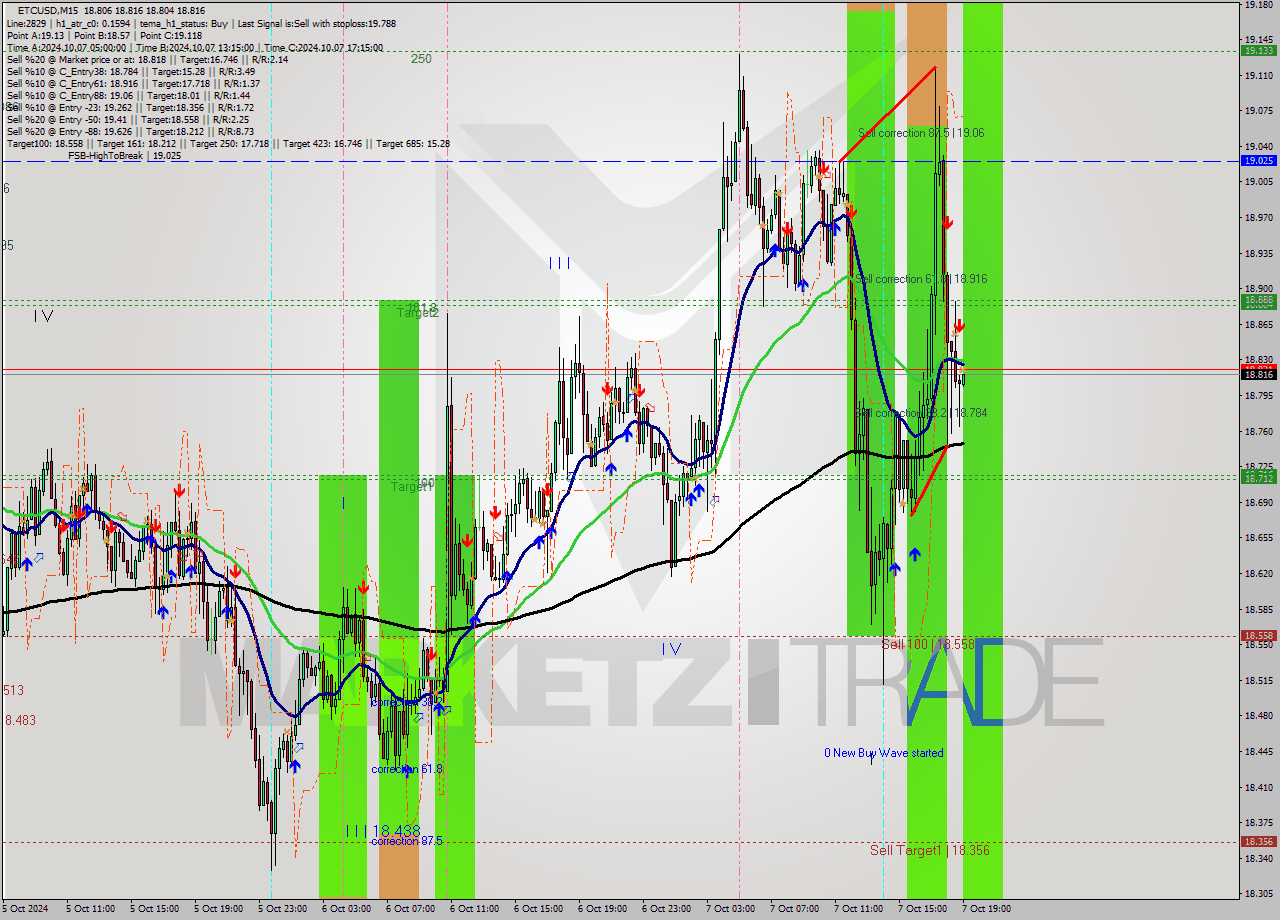The image size is (1280, 920).
Task: Click the '5 Oct 2024' time axis label
Action: tap(24, 909)
